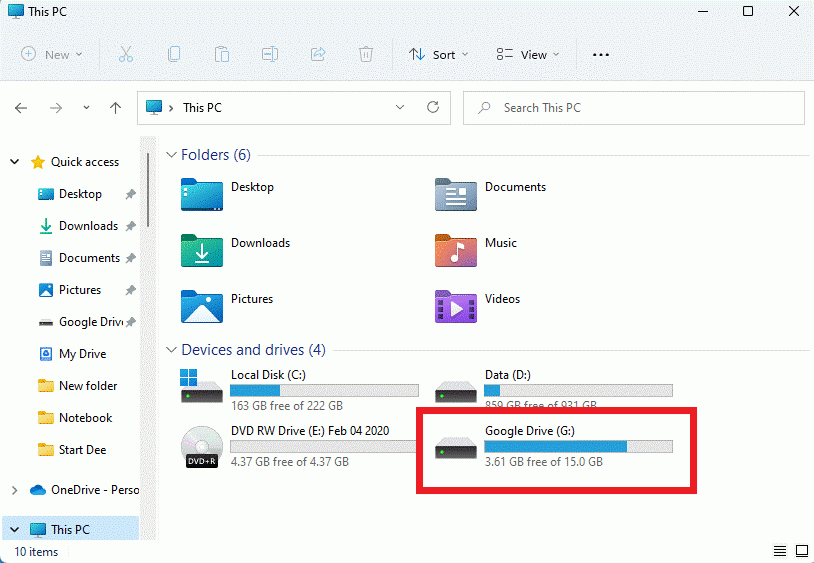Open recent locations dropdown chevron
Screen dimensions: 814x563
point(86,108)
